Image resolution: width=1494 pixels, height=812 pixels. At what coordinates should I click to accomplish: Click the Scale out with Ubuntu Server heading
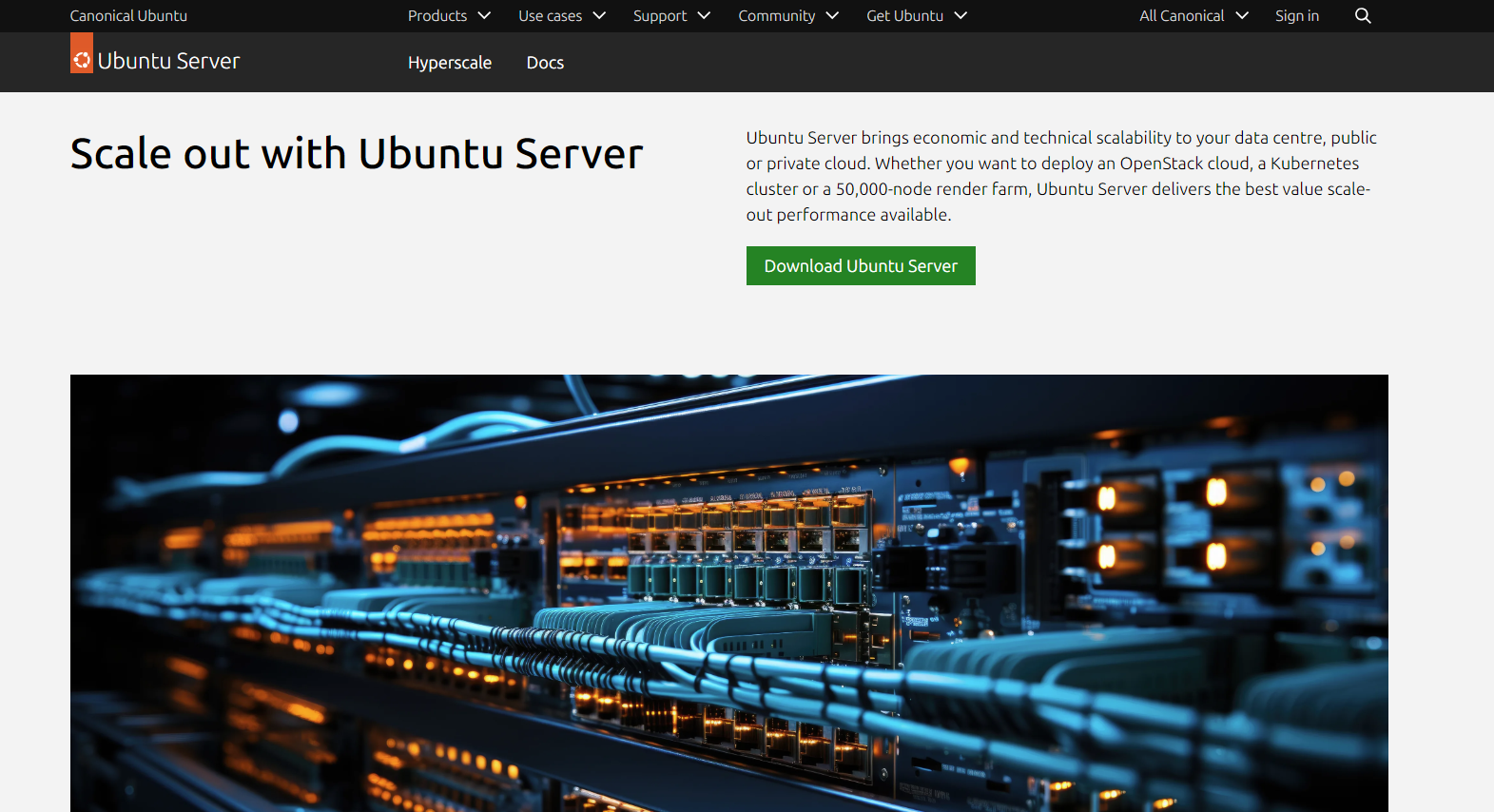pyautogui.click(x=357, y=154)
